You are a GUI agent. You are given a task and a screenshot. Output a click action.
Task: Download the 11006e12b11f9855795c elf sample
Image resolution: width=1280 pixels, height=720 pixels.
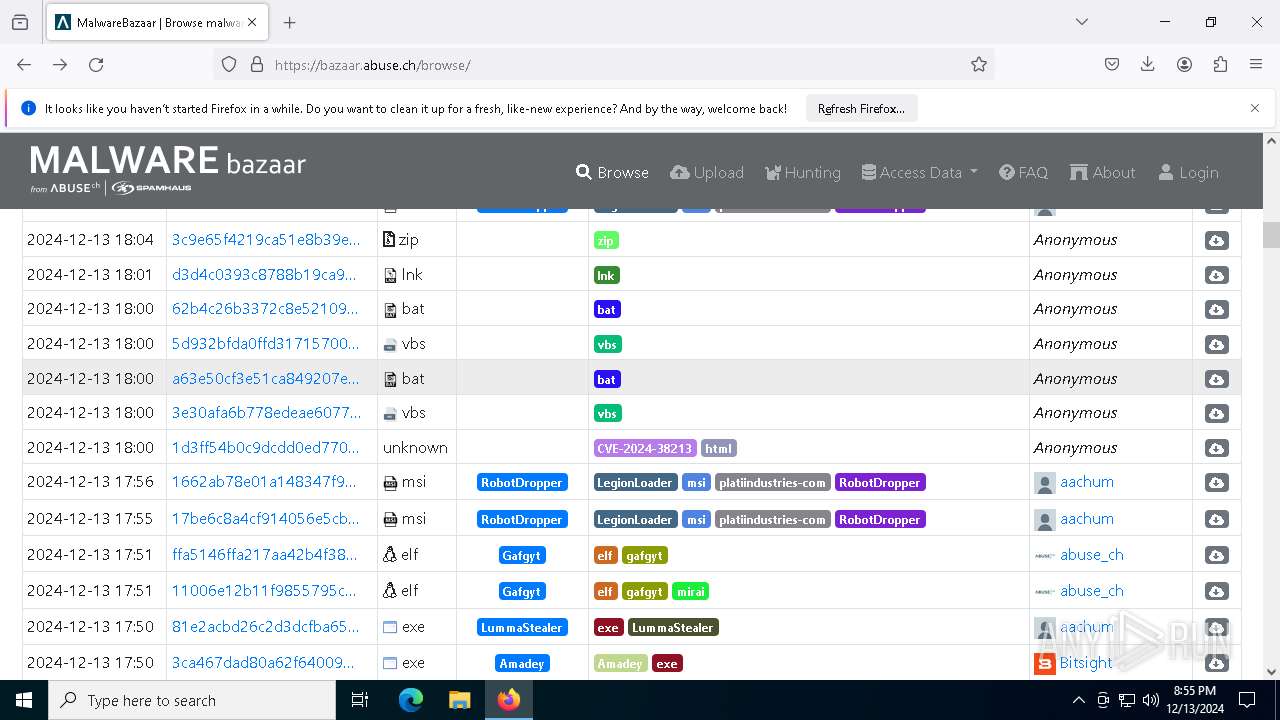(1216, 591)
